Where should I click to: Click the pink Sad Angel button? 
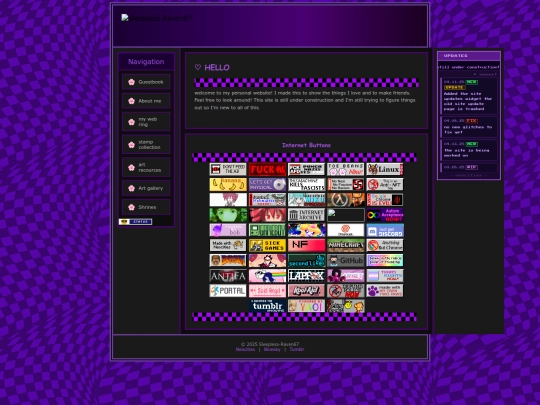pos(267,291)
